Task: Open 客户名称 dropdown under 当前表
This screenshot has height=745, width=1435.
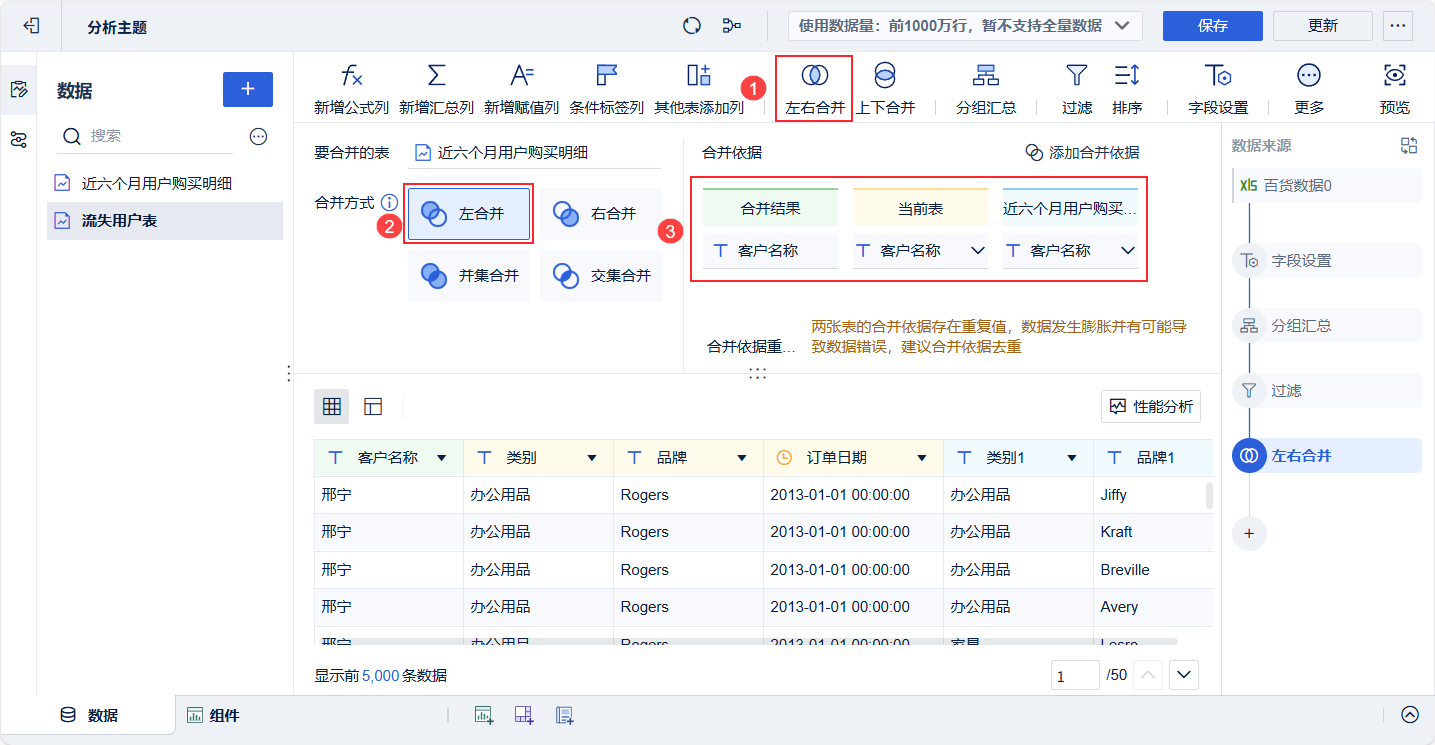Action: tap(920, 251)
